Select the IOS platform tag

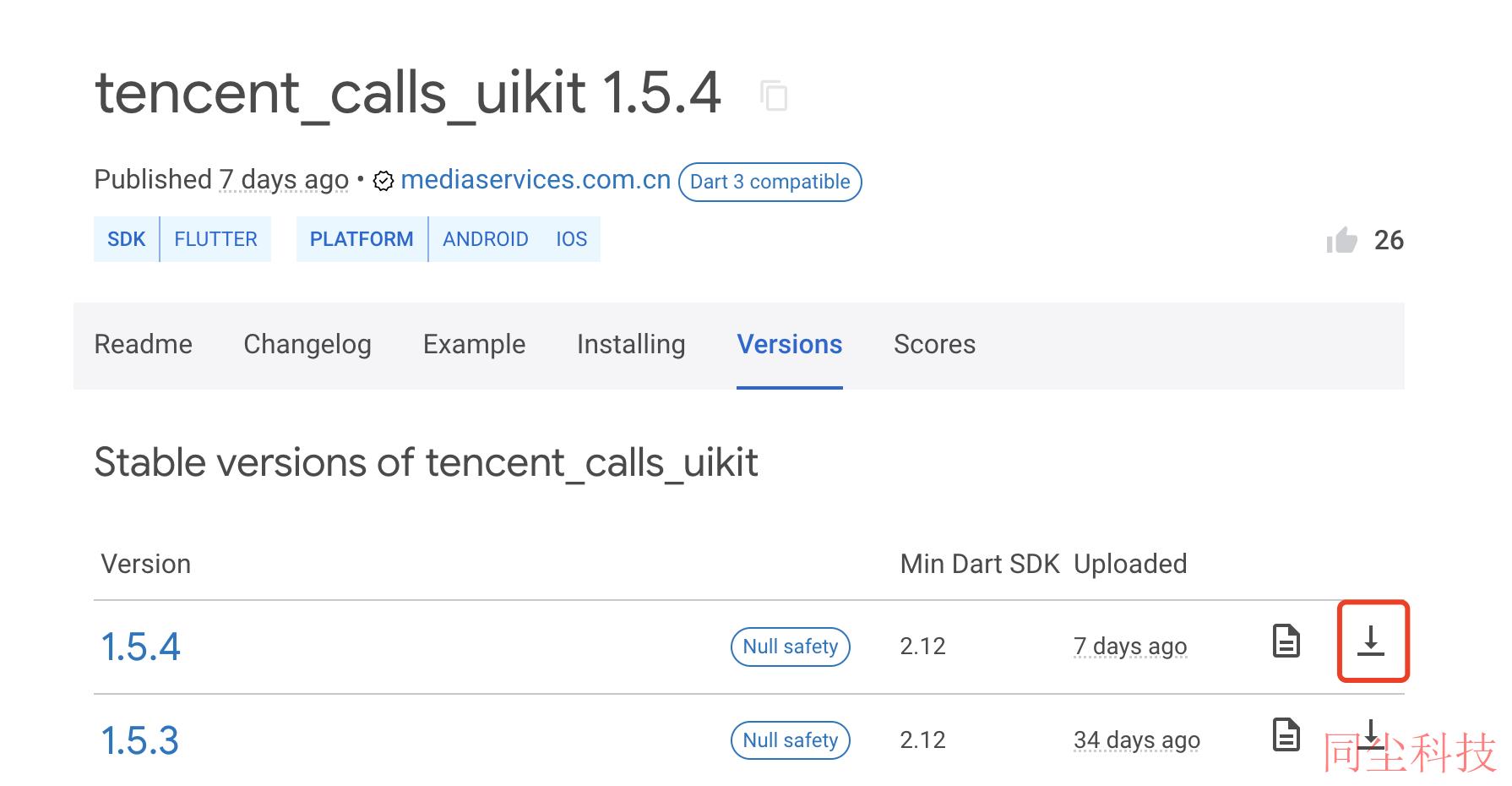pyautogui.click(x=571, y=239)
